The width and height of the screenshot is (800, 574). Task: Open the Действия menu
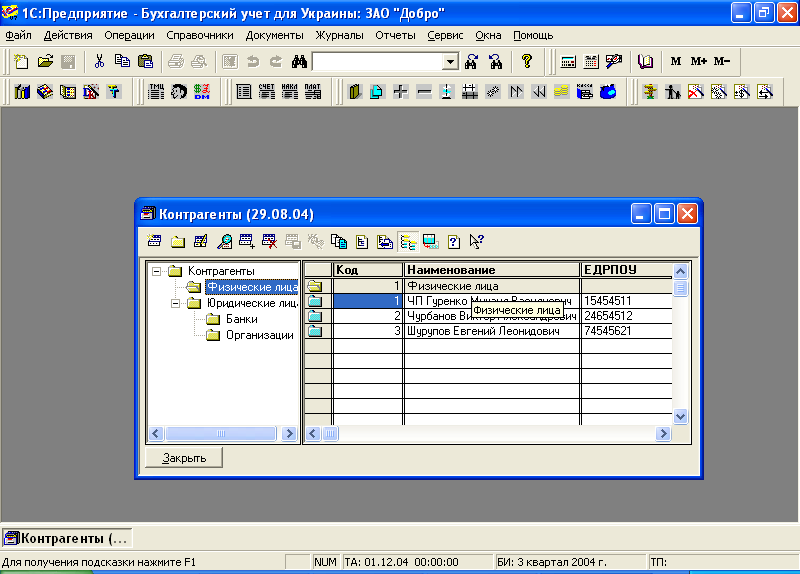click(68, 35)
